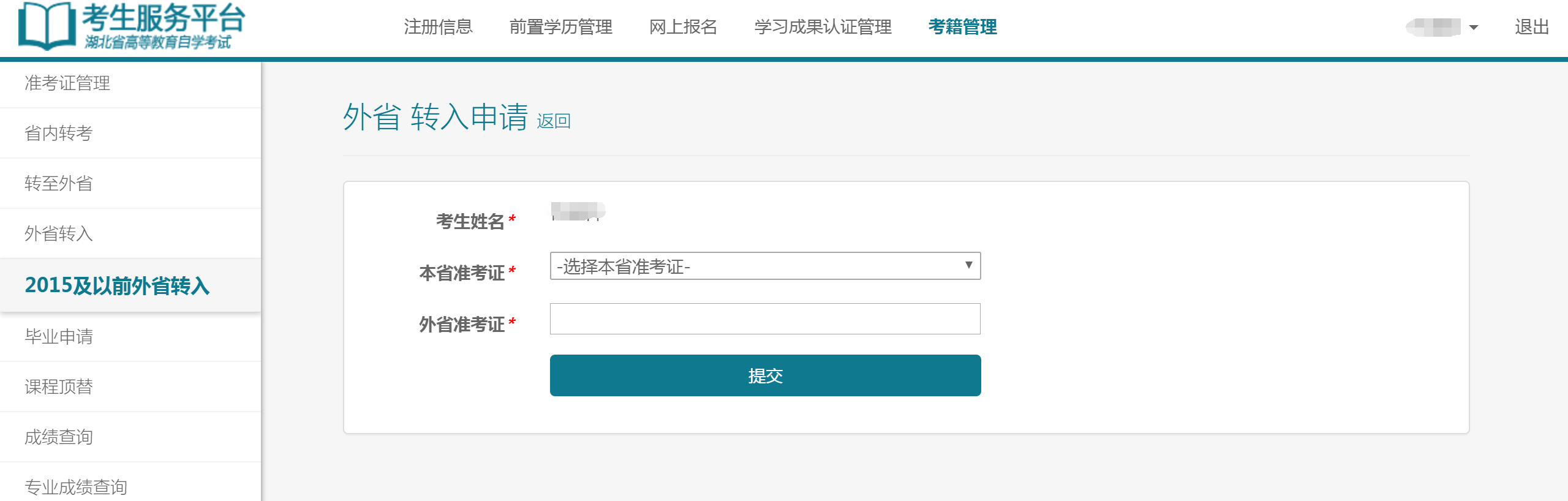Select the 2015及以前外省转入 sidebar item
Viewport: 1568px width, 501px height.
117,286
